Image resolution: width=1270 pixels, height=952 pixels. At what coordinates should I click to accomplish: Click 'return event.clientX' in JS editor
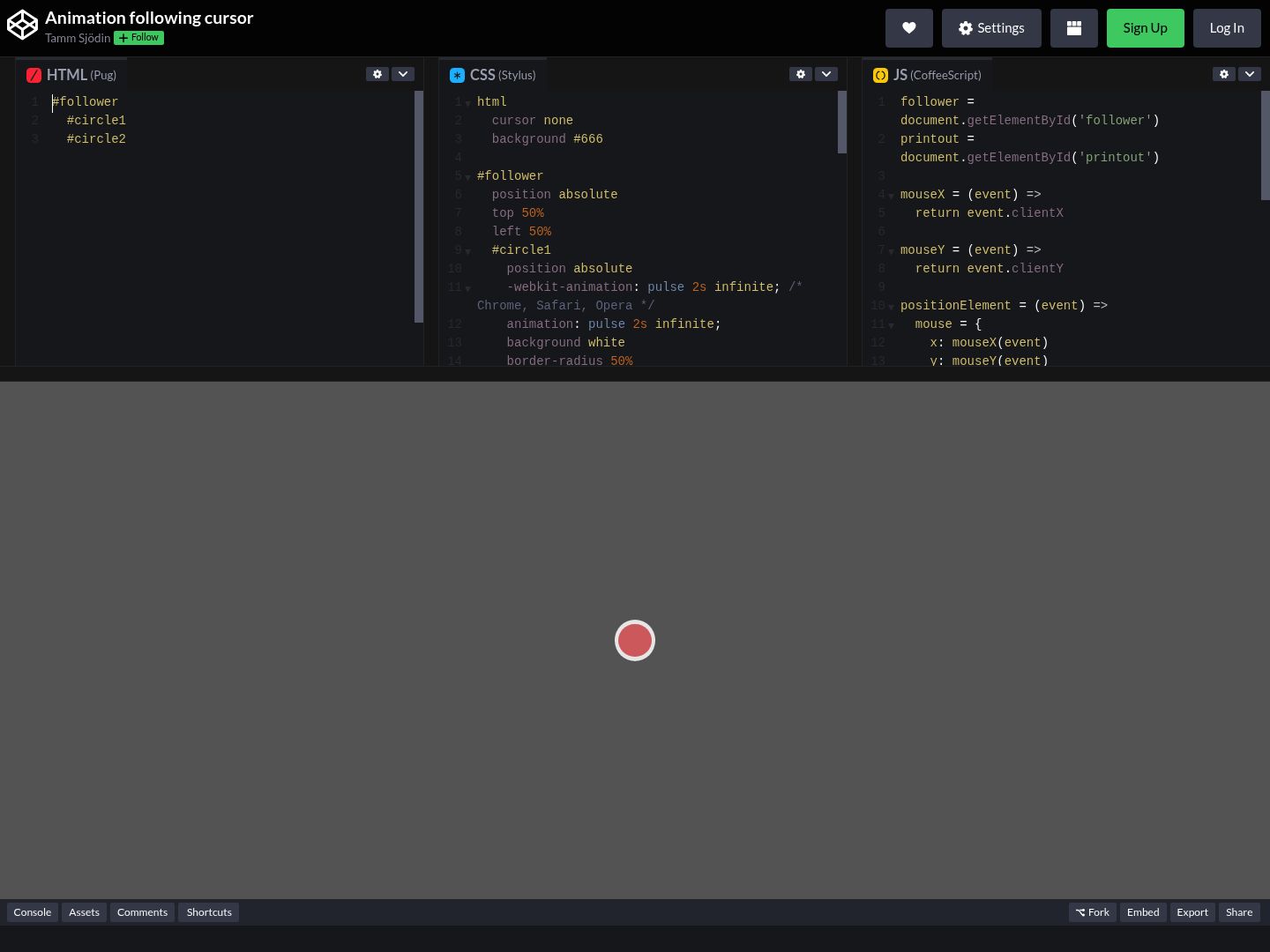(x=990, y=212)
